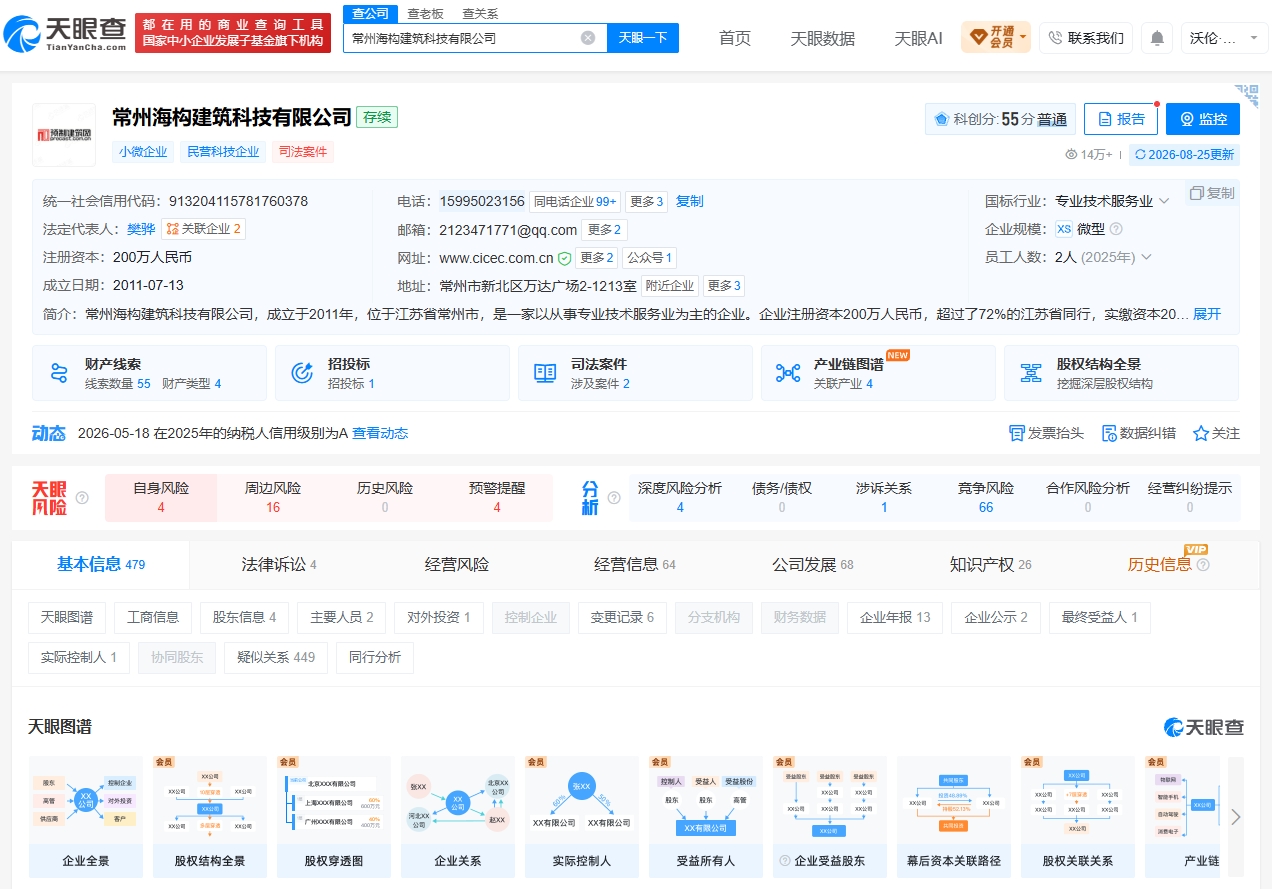This screenshot has width=1272, height=889.
Task: Open legal representative 樊骅 link
Action: [141, 229]
